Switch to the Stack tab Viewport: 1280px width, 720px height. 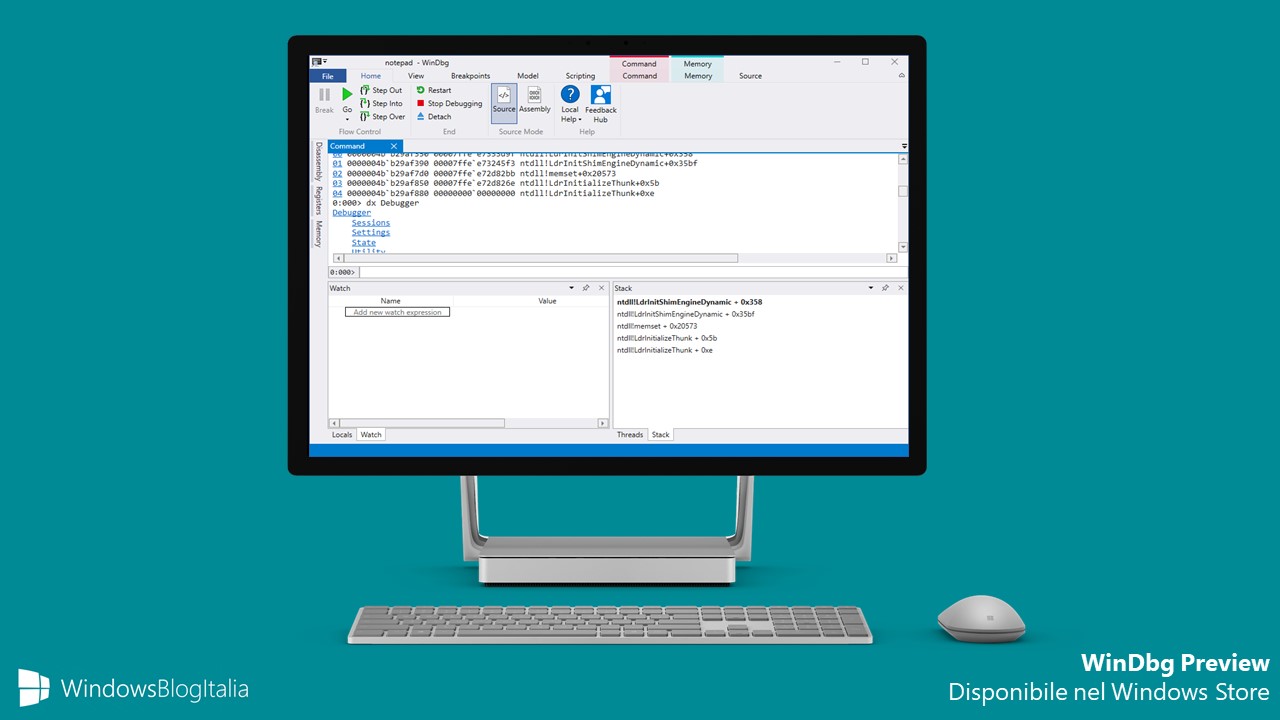(661, 435)
